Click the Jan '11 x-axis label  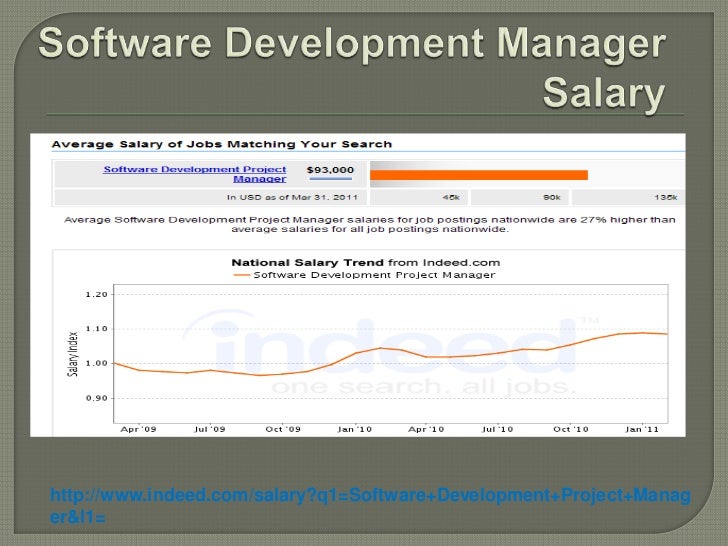tap(642, 429)
